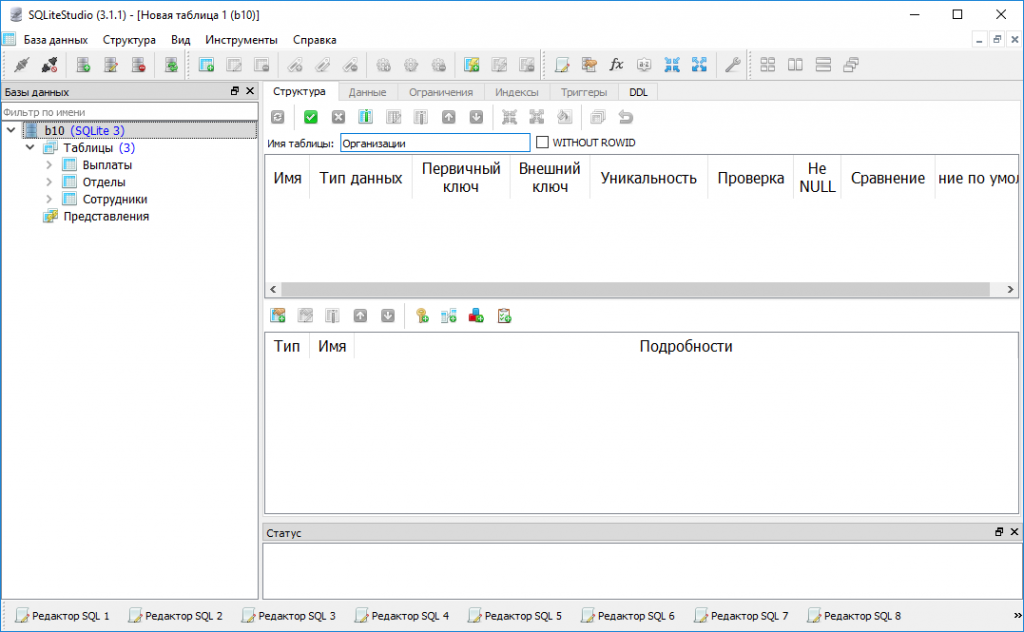
Task: Click the Уникальность column header
Action: point(648,178)
